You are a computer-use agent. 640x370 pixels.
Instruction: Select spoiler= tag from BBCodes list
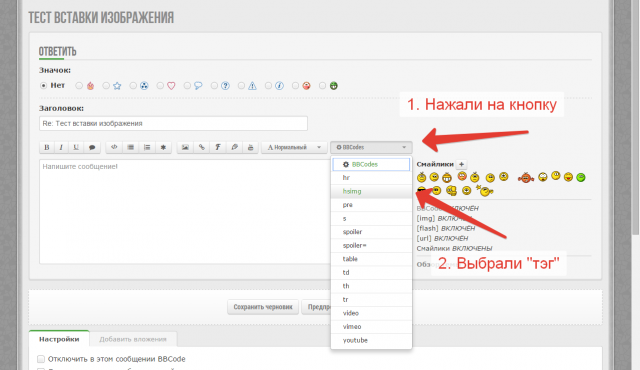[x=371, y=245]
